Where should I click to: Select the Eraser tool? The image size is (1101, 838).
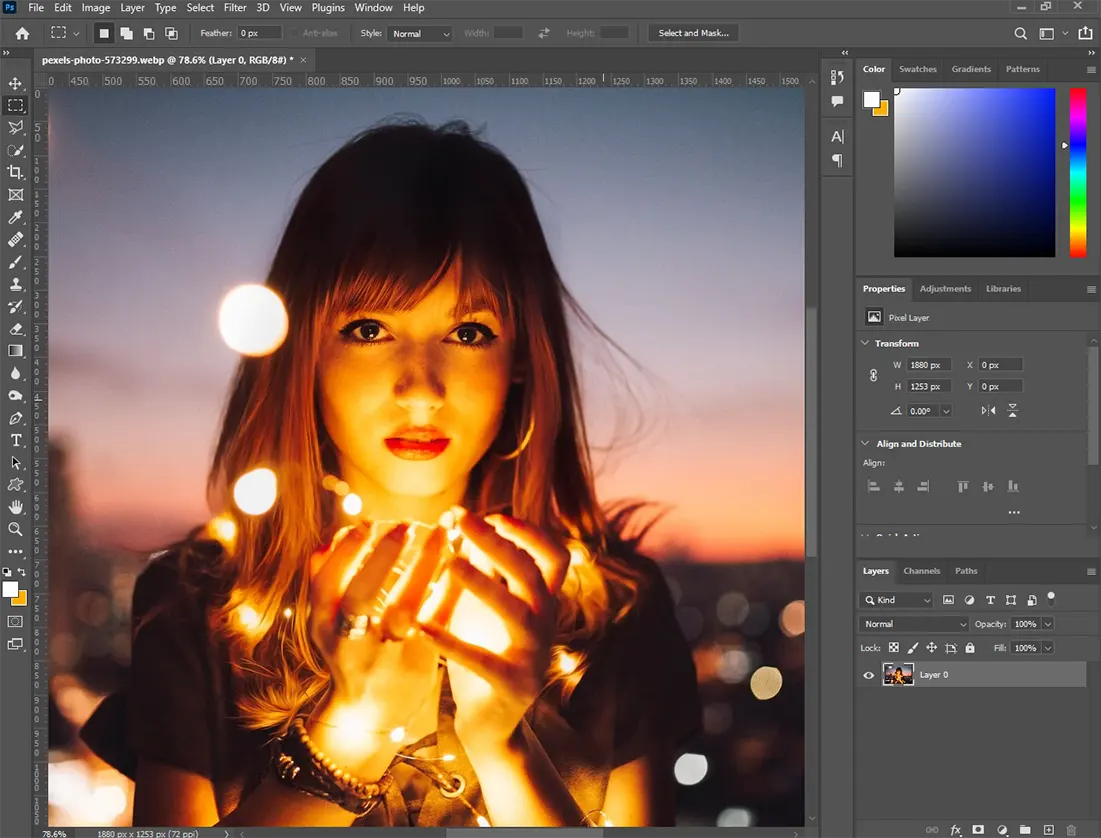coord(15,329)
